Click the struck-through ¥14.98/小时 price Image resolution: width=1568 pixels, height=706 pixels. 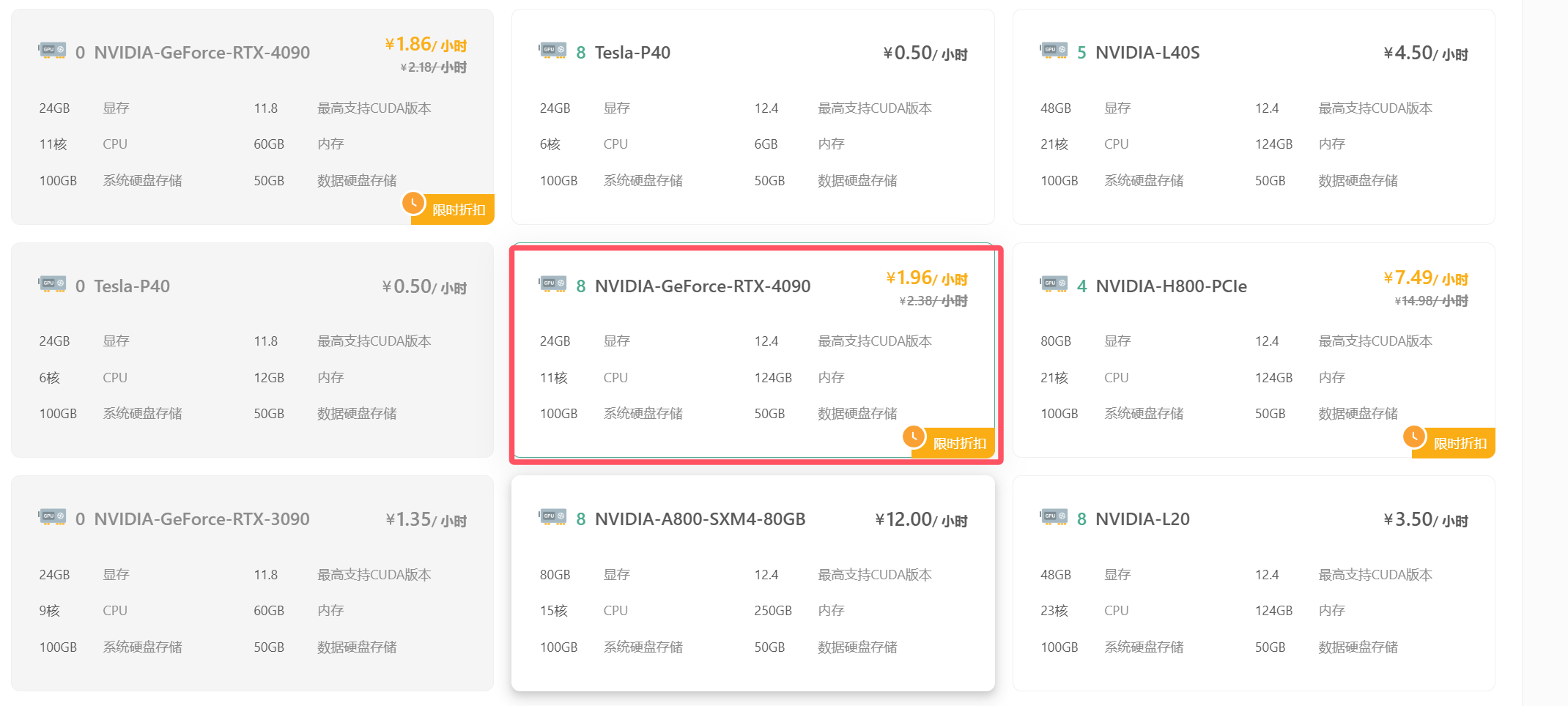point(1432,301)
